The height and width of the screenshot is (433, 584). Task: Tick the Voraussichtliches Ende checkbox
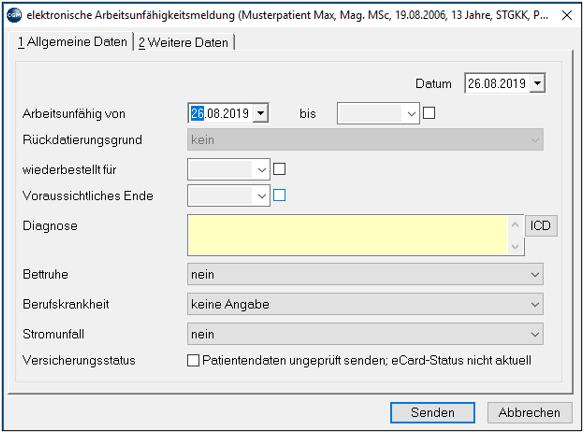point(279,195)
